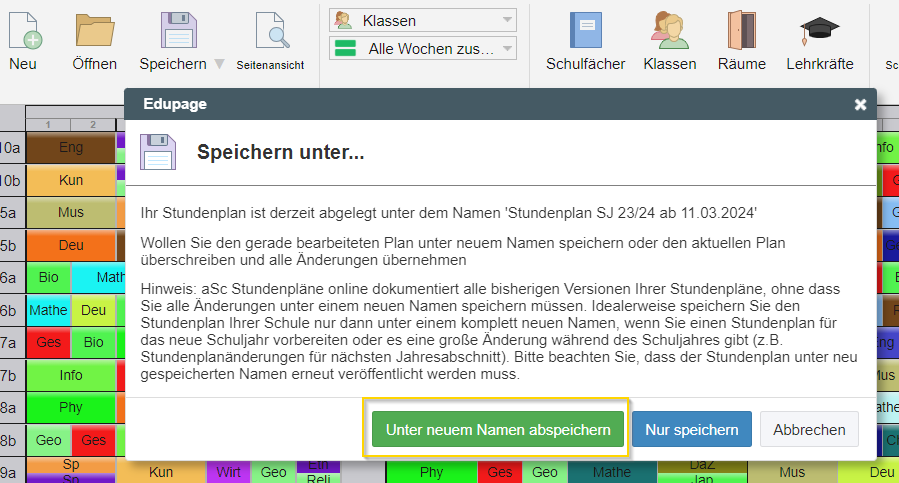This screenshot has height=483, width=899.
Task: Select Bio lesson in row 7a
Action: point(93,342)
